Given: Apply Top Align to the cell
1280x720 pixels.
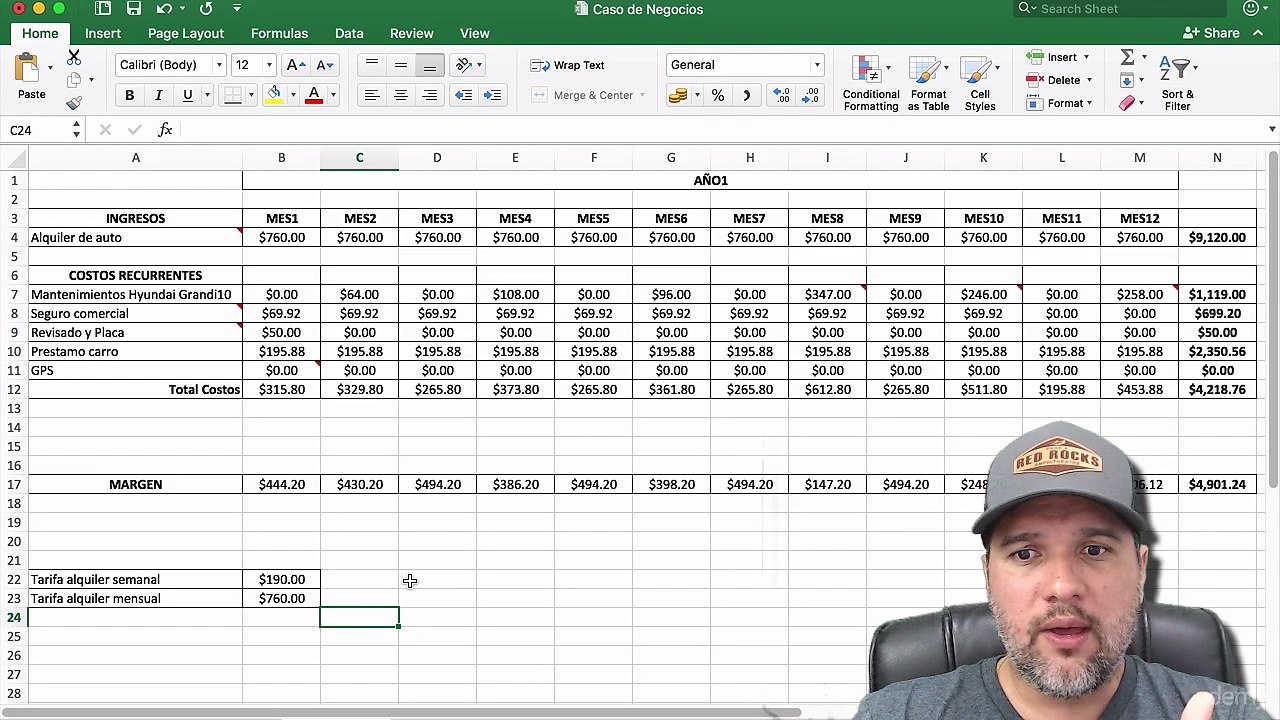Looking at the screenshot, I should point(371,65).
